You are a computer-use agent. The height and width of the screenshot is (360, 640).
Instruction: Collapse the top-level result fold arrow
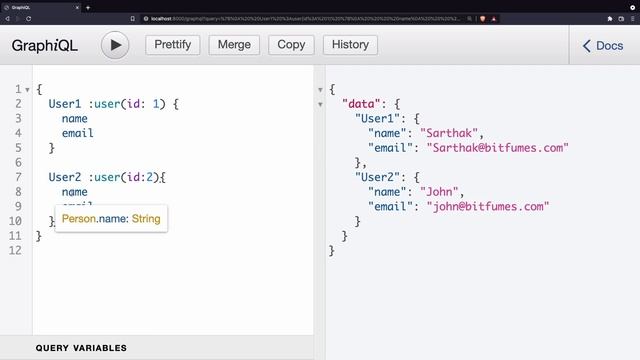320,90
